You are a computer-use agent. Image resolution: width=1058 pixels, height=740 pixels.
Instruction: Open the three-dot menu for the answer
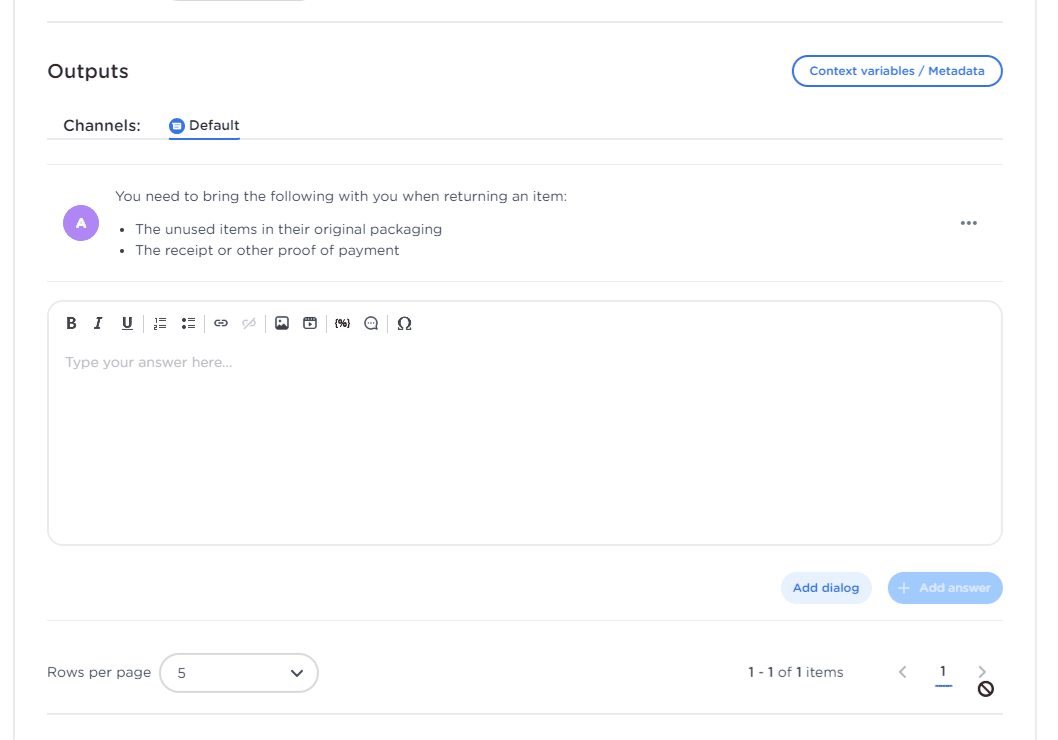[968, 223]
